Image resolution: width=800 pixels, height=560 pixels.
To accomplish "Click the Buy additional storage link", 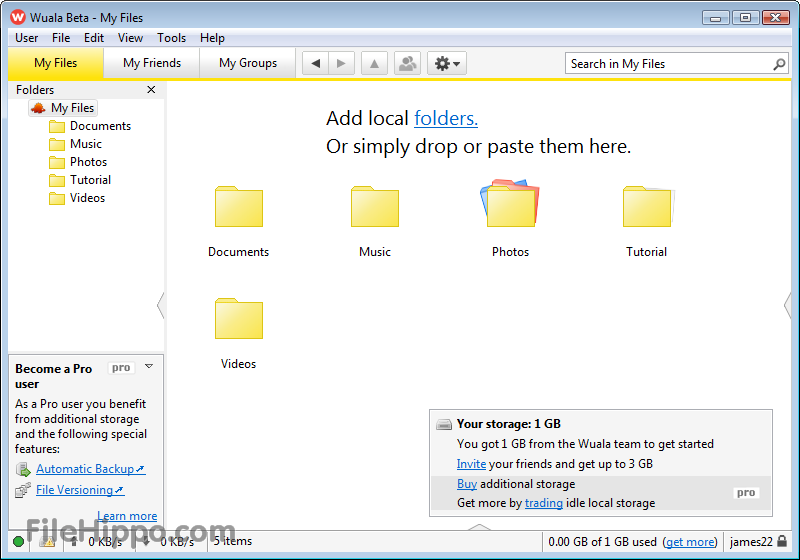I will tap(467, 484).
